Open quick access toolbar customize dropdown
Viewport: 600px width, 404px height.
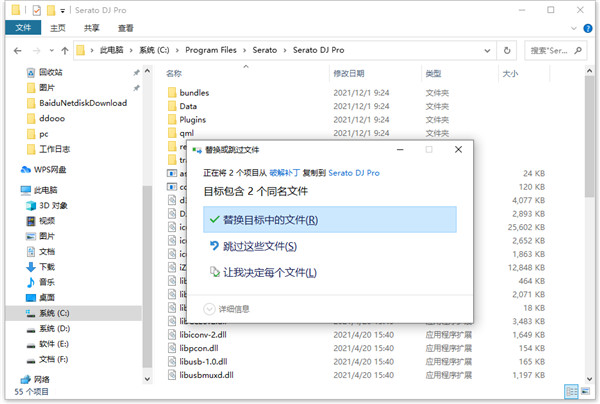[62, 11]
